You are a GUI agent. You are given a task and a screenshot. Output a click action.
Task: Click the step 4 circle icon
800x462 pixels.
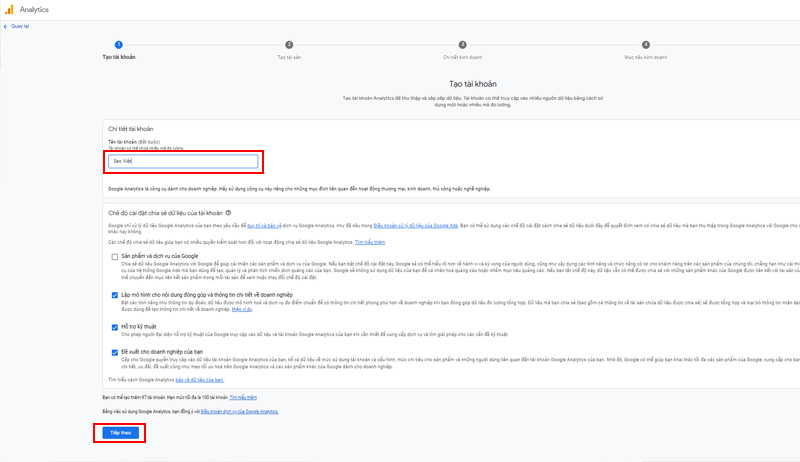click(645, 44)
